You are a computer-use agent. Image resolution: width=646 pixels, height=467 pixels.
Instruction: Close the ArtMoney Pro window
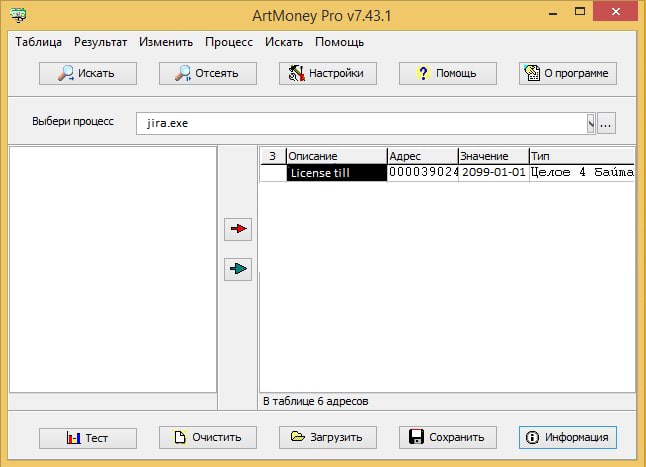(x=616, y=11)
